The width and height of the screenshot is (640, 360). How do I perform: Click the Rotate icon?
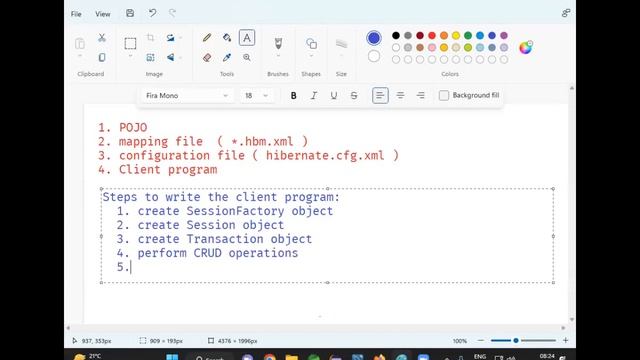click(x=170, y=38)
